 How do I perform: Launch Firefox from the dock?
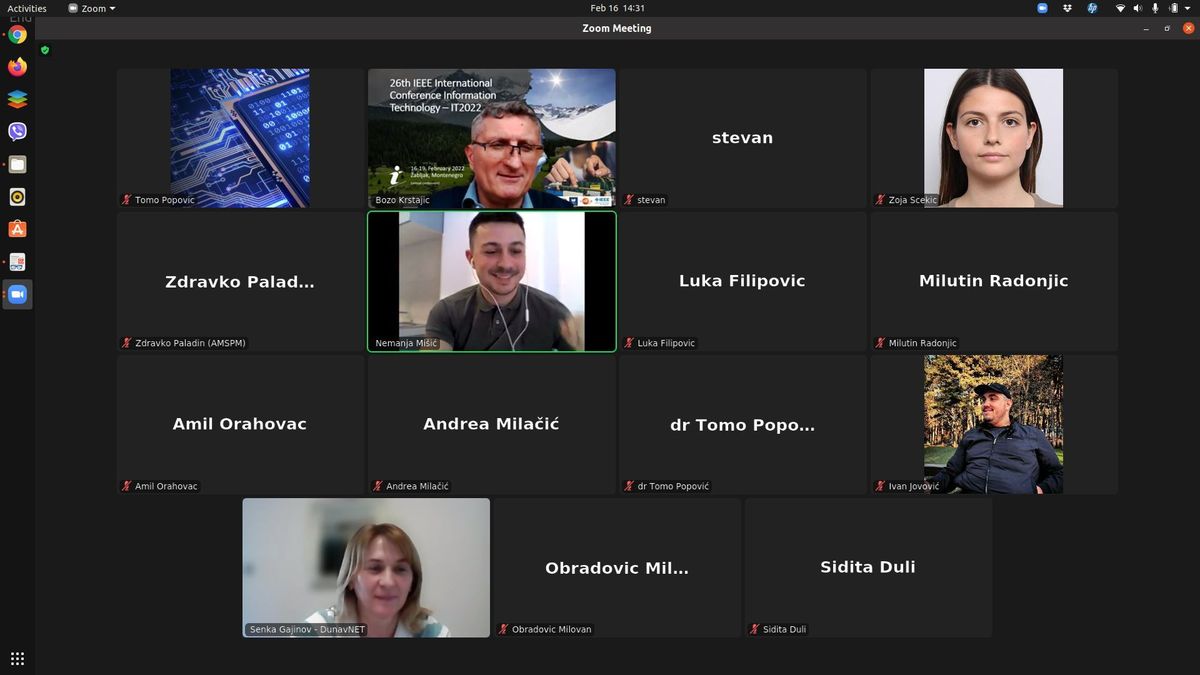point(17,67)
